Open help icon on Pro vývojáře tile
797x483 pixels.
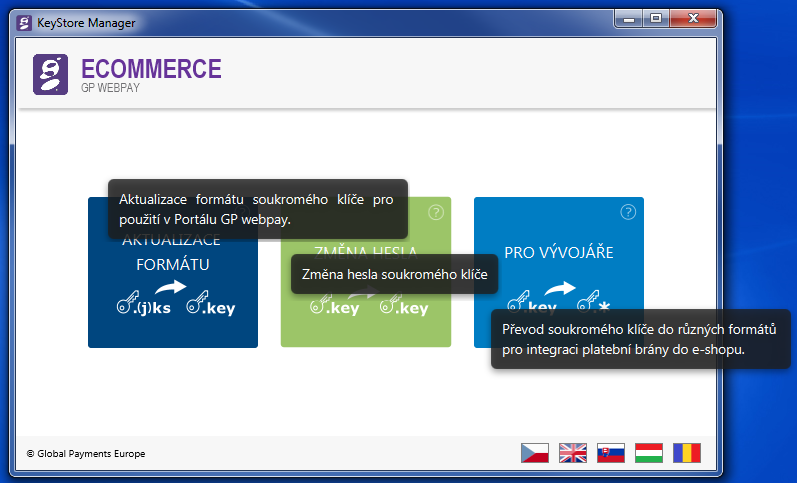tap(628, 212)
